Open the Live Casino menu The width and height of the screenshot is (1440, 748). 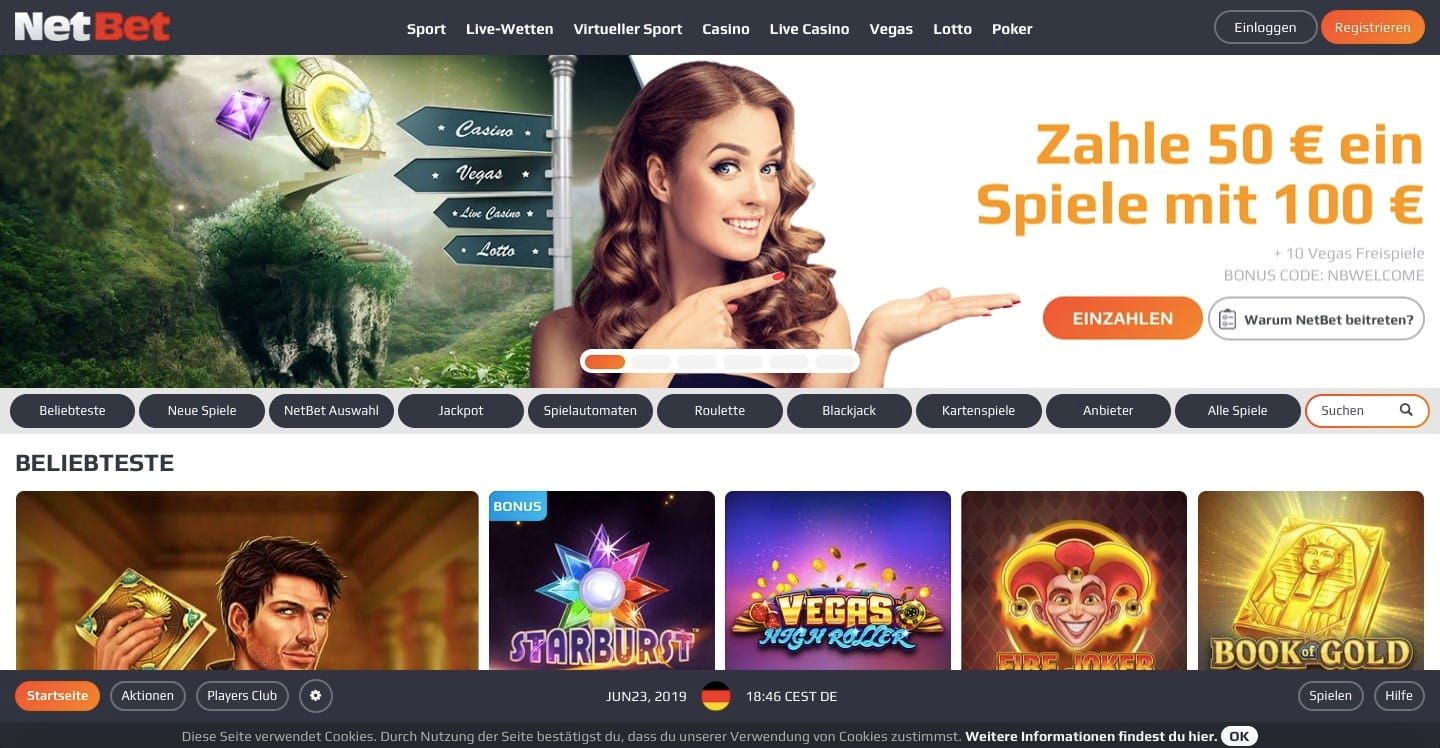(809, 29)
